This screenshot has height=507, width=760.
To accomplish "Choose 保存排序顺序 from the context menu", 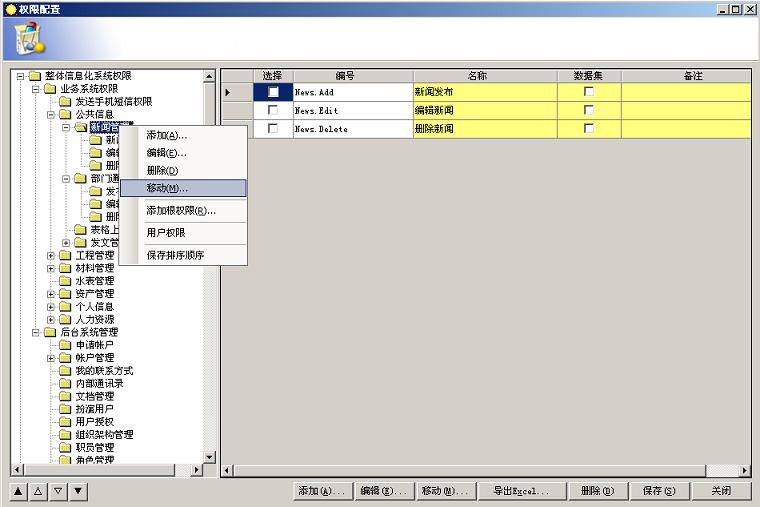I will click(x=183, y=255).
